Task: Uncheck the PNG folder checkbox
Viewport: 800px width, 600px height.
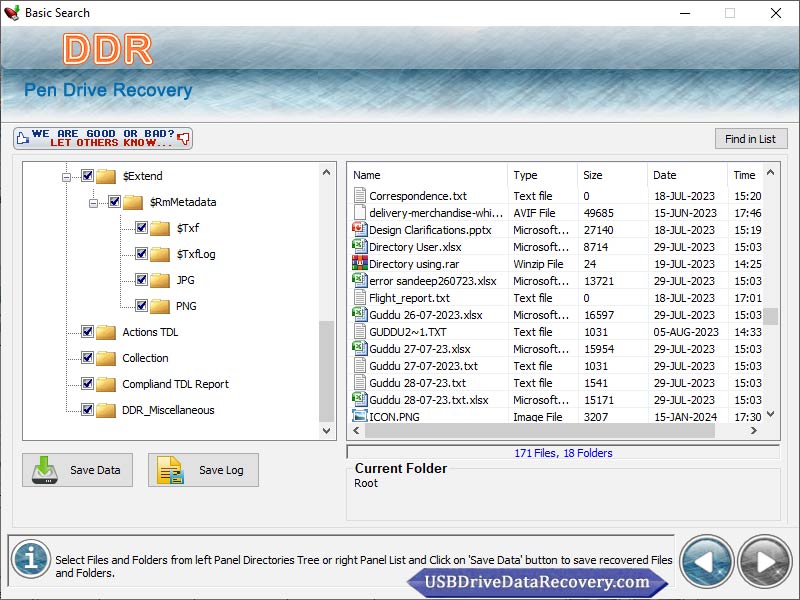Action: pyautogui.click(x=141, y=306)
